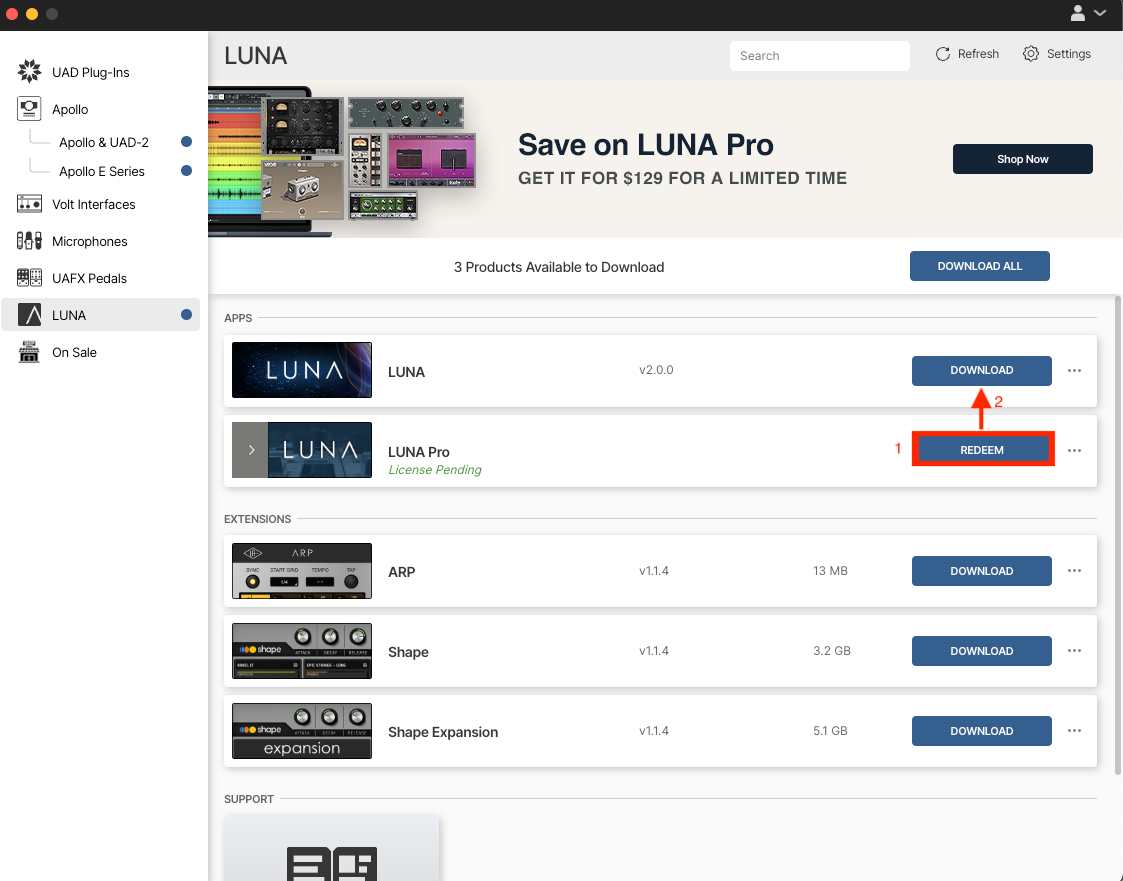Select Apollo & UAD-2 tree item
Image resolution: width=1123 pixels, height=881 pixels.
[x=104, y=142]
